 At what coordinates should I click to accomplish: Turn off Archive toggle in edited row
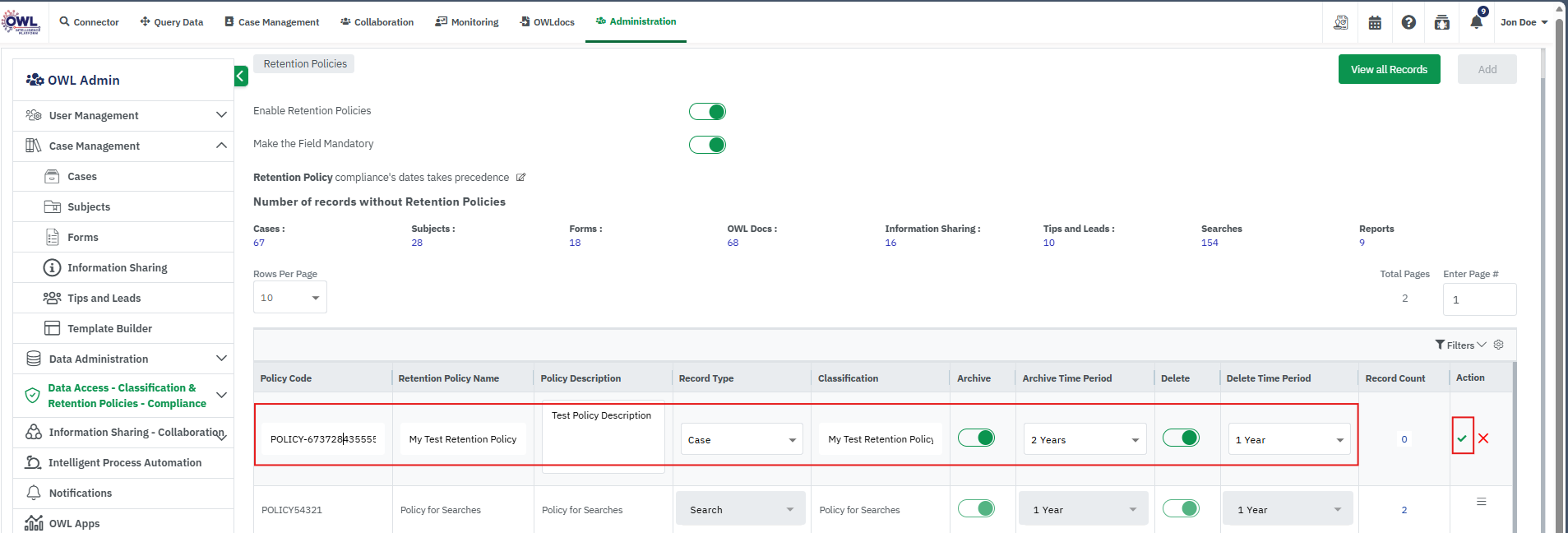(976, 438)
